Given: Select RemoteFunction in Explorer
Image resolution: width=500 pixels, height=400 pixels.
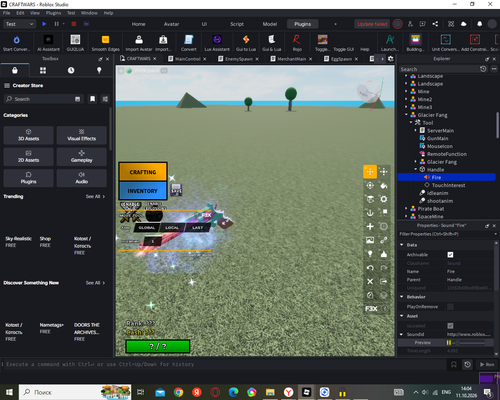Looking at the screenshot, I should click(447, 154).
